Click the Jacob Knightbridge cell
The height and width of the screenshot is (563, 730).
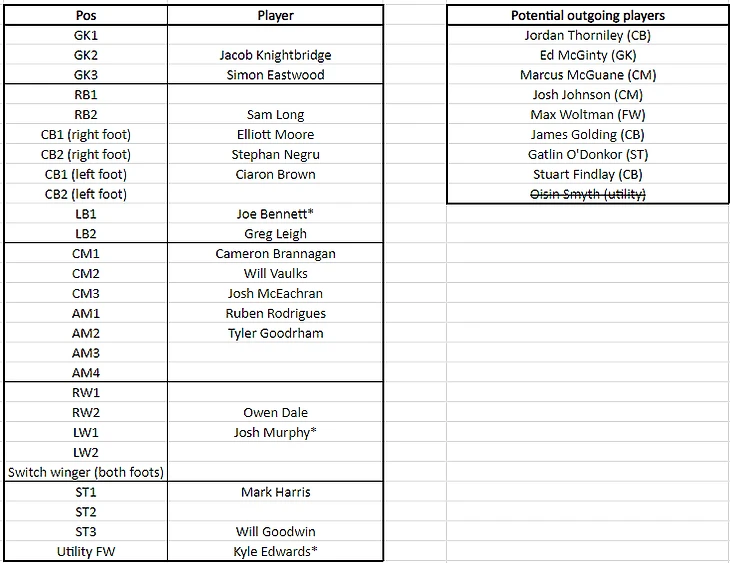click(275, 55)
